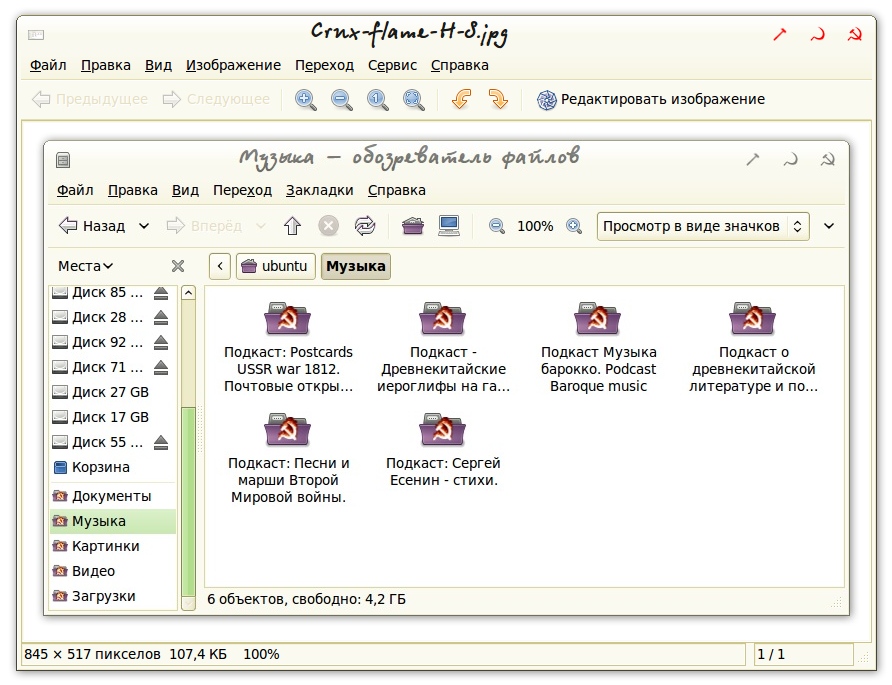This screenshot has width=892, height=685.
Task: Select folder Подкаст: Postcards USSR war 1812
Action: [x=288, y=347]
